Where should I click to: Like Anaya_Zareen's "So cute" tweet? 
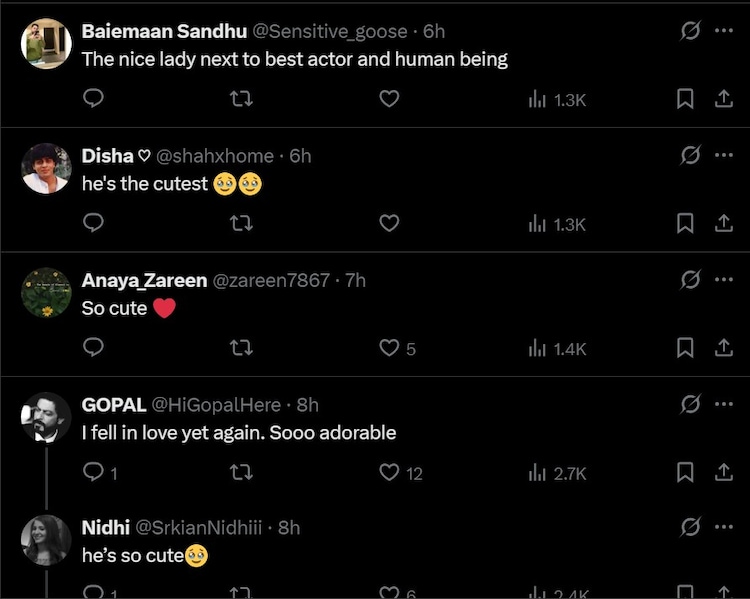pos(390,348)
